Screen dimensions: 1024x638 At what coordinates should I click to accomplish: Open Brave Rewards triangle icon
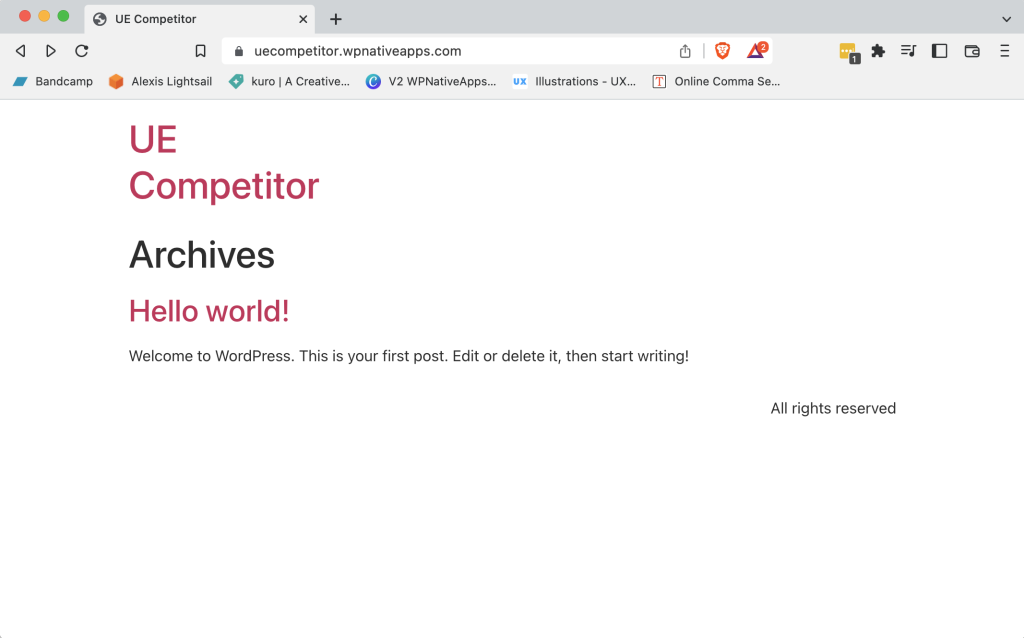point(756,51)
